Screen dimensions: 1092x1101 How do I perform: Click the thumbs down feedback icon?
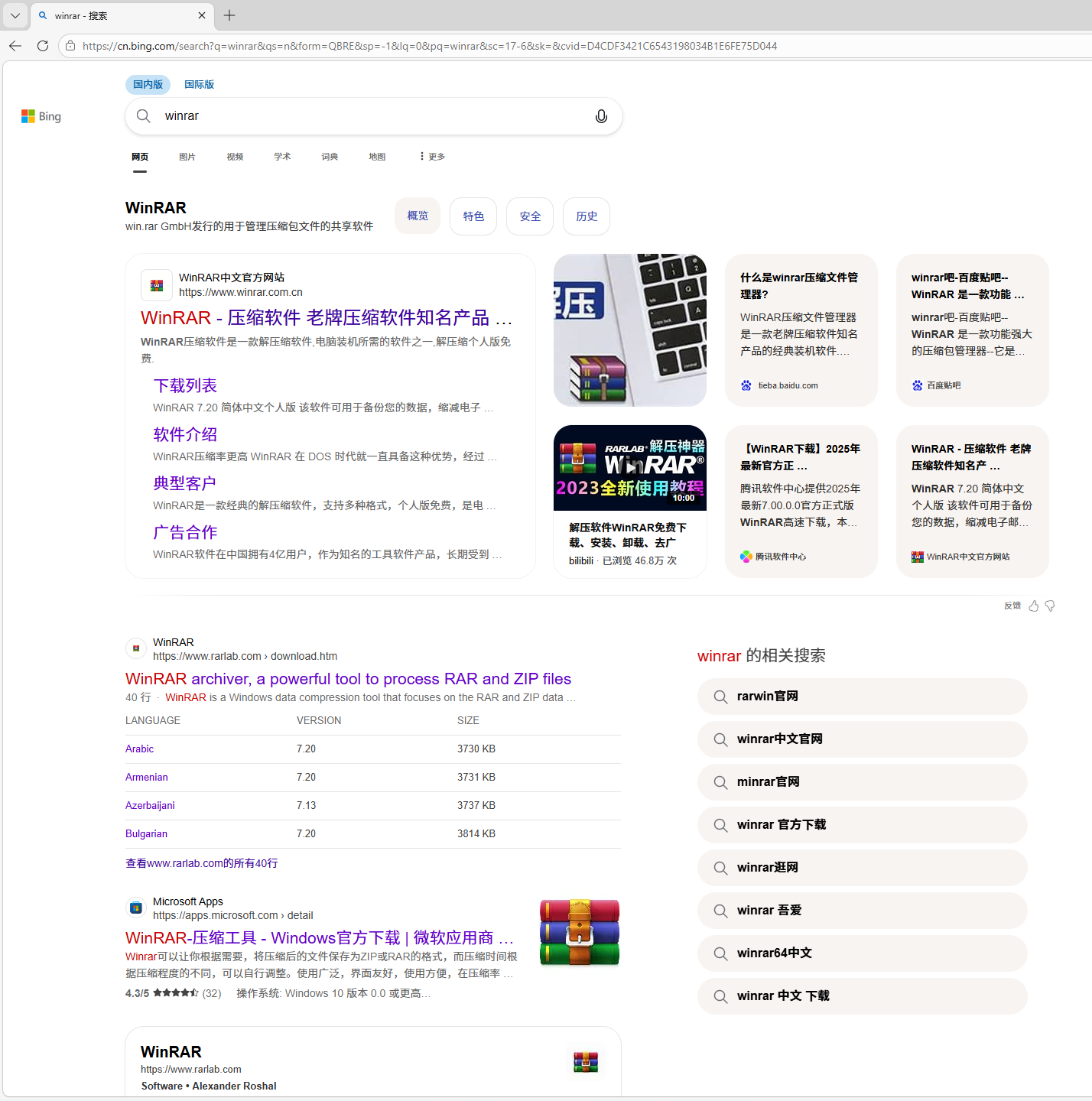(x=1050, y=606)
